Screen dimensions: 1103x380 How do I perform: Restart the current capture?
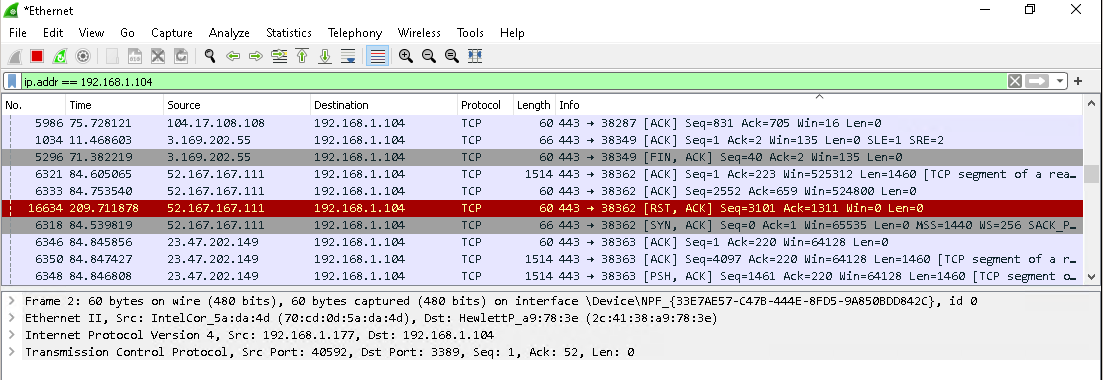(x=60, y=56)
